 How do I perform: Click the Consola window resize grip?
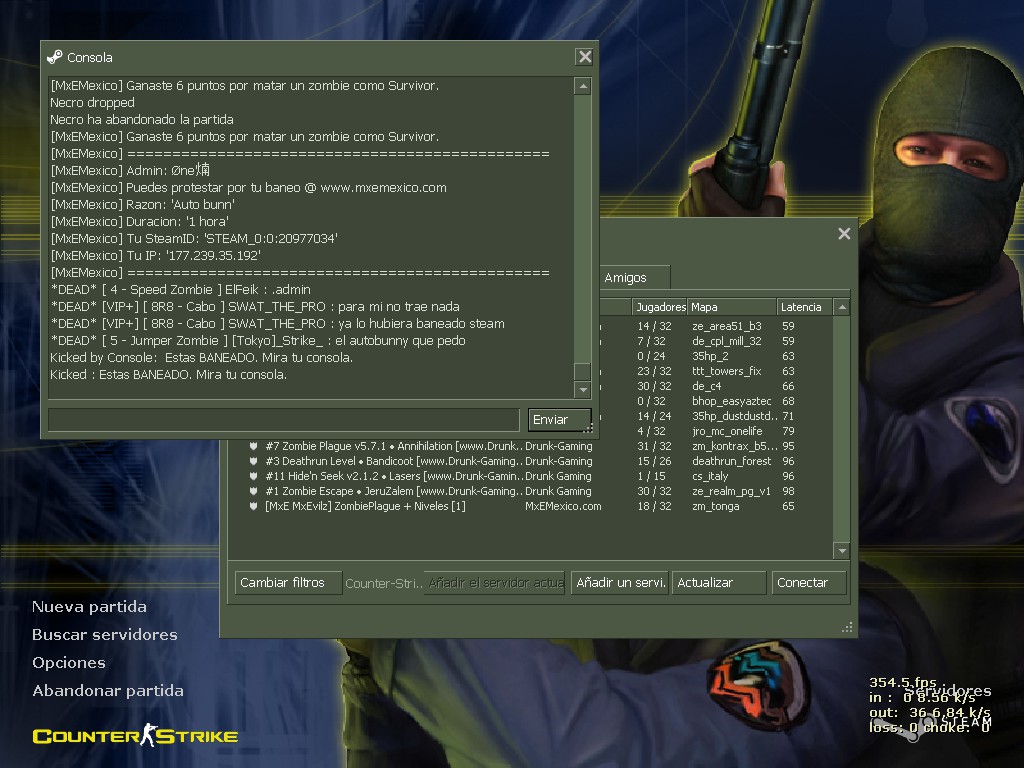pyautogui.click(x=588, y=428)
